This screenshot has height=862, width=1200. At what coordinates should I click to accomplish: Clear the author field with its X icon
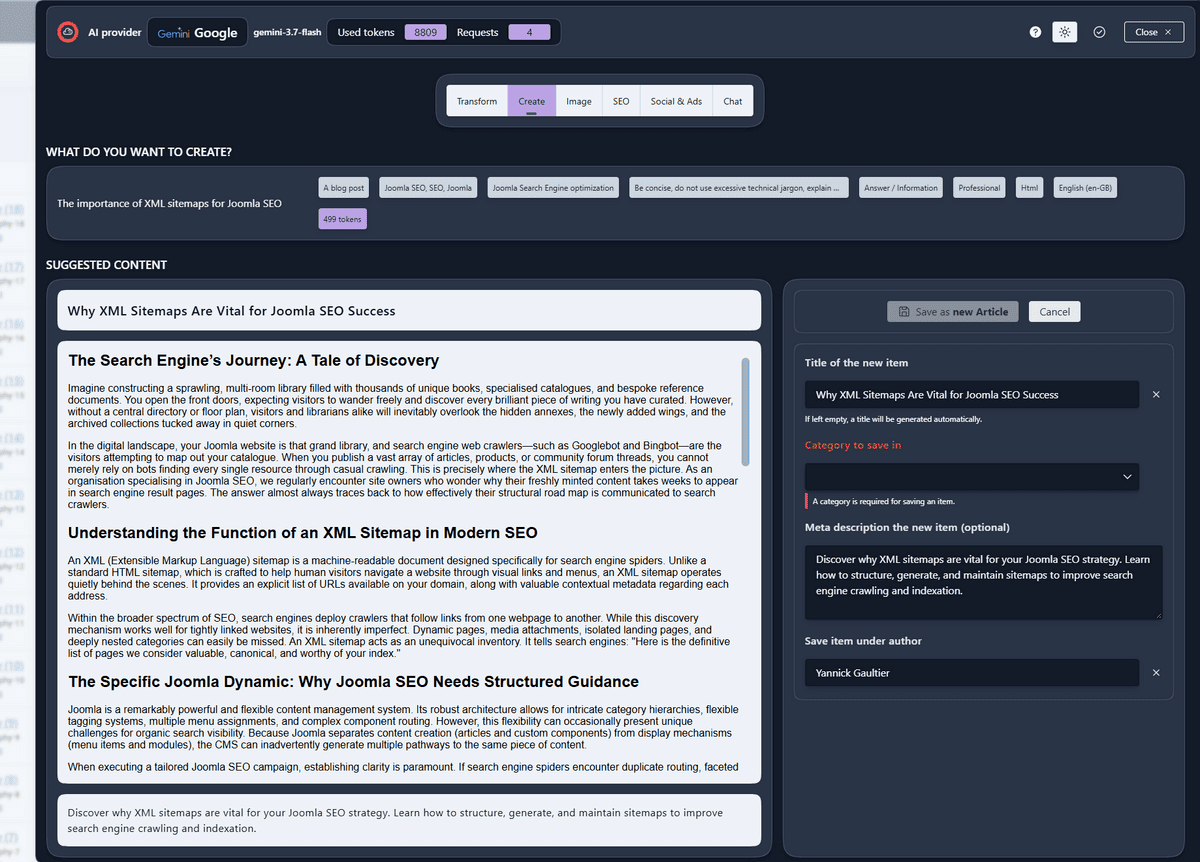click(x=1156, y=673)
